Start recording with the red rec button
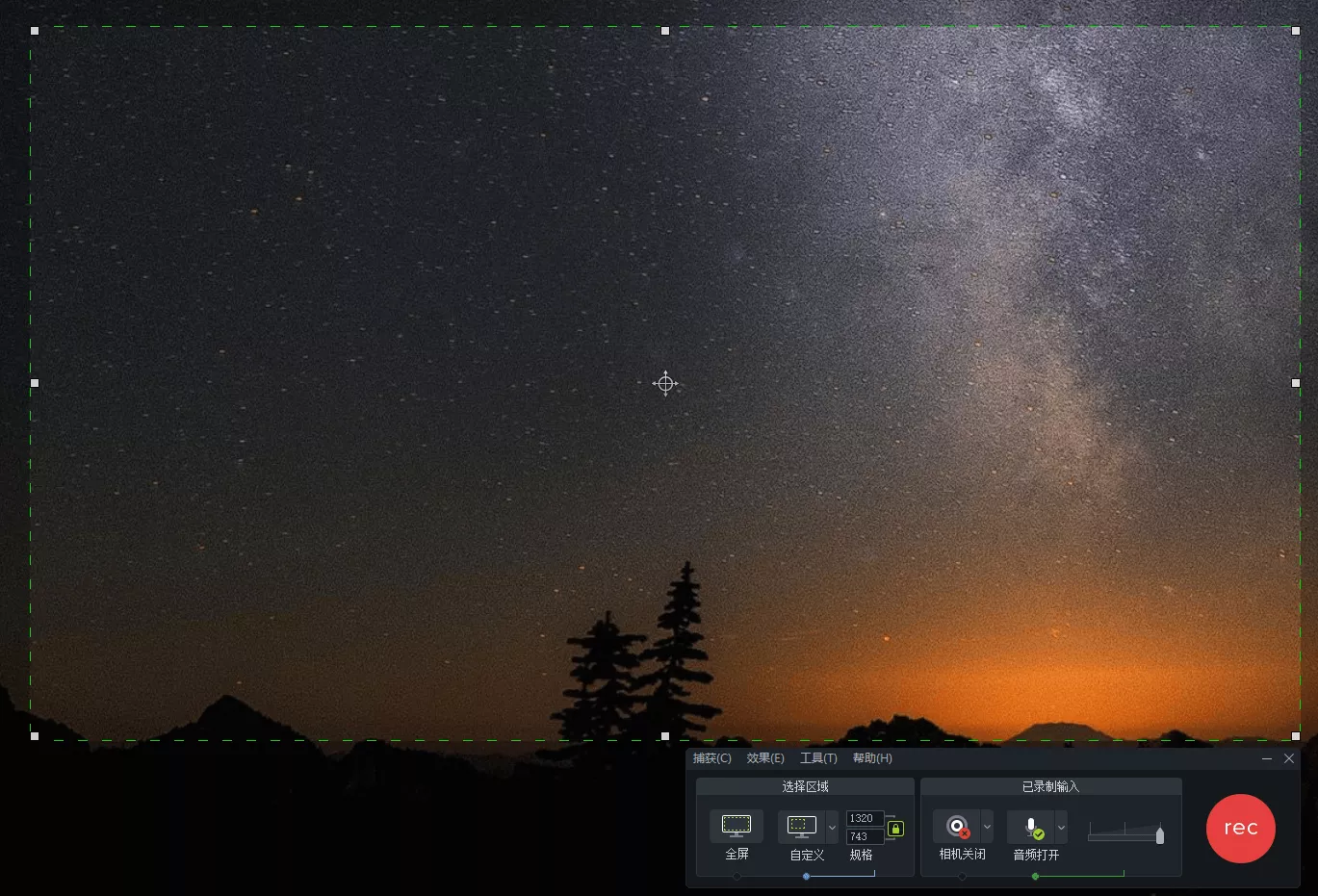The width and height of the screenshot is (1318, 896). pos(1240,828)
